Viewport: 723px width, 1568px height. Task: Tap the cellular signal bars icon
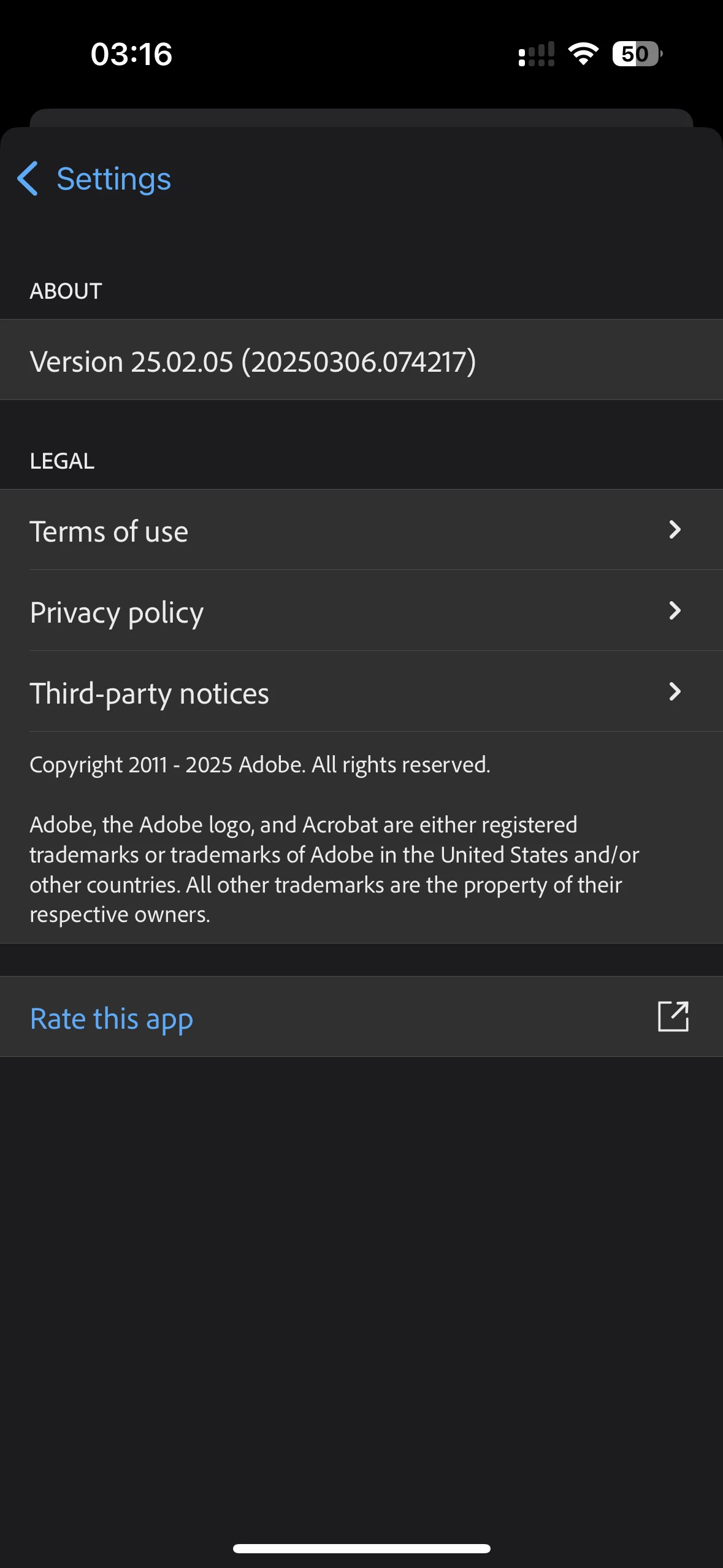(537, 54)
